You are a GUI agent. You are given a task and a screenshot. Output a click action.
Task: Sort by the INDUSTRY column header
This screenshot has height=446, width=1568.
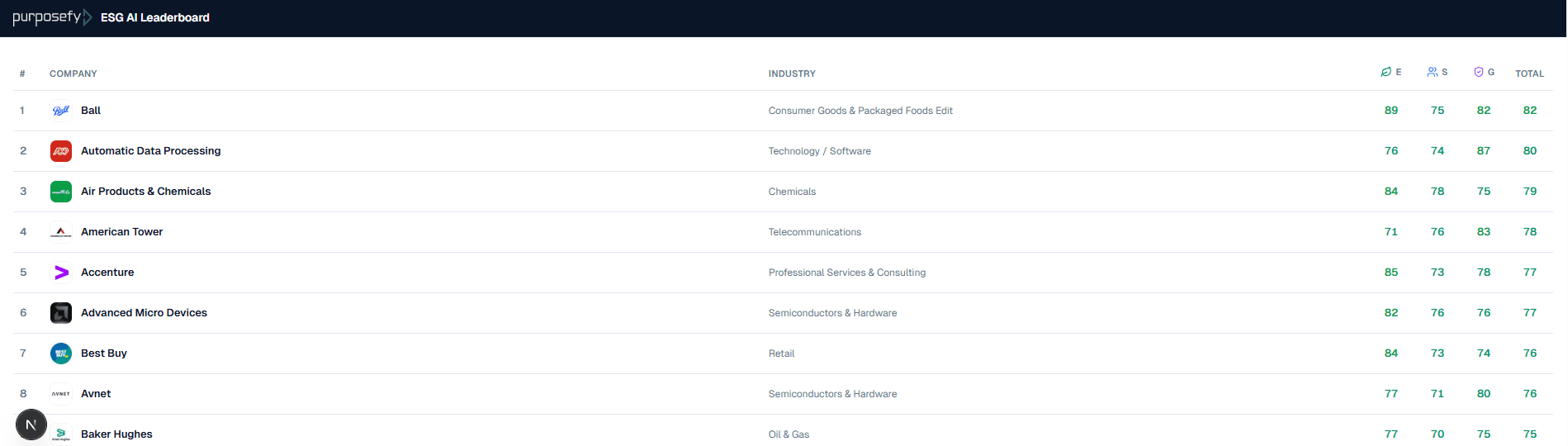(x=792, y=74)
